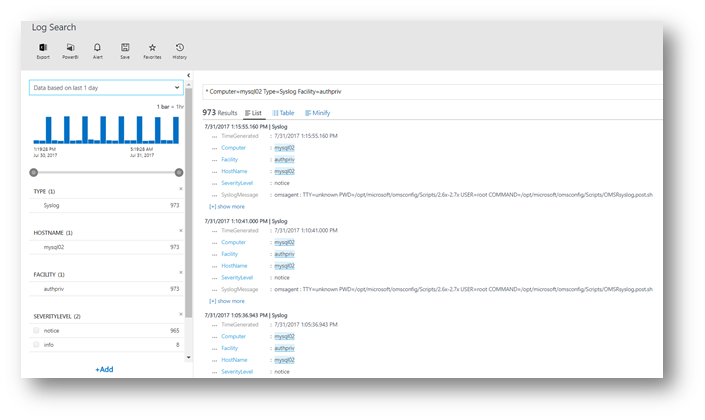This screenshot has width=705, height=420.
Task: Remove the TYPE filter with its X
Action: pyautogui.click(x=181, y=189)
